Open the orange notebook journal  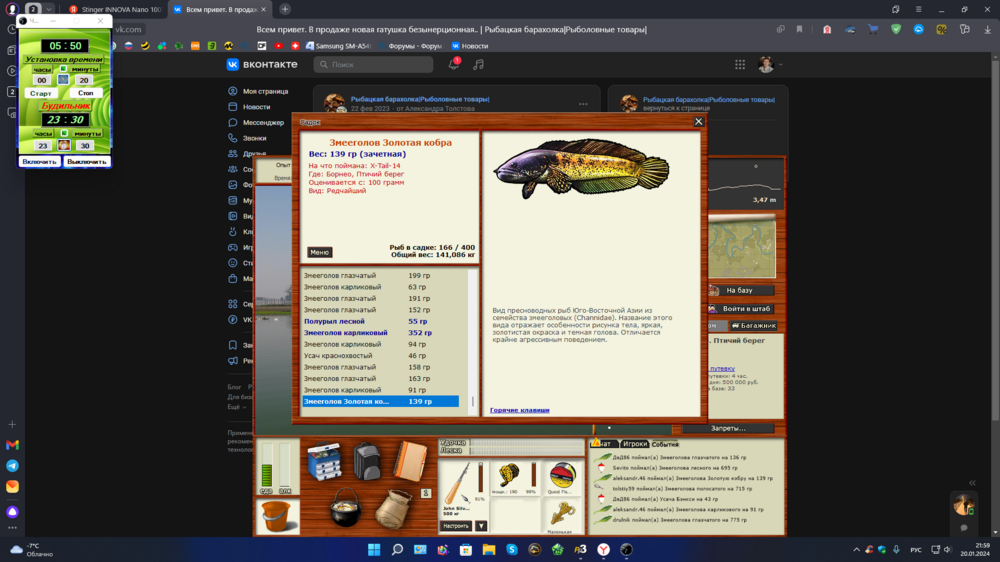click(409, 462)
